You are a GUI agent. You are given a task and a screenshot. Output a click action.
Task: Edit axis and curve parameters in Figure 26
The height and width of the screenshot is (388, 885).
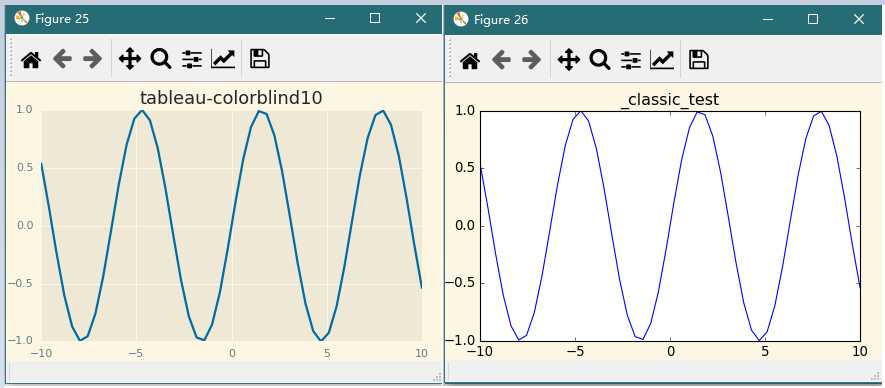(662, 59)
